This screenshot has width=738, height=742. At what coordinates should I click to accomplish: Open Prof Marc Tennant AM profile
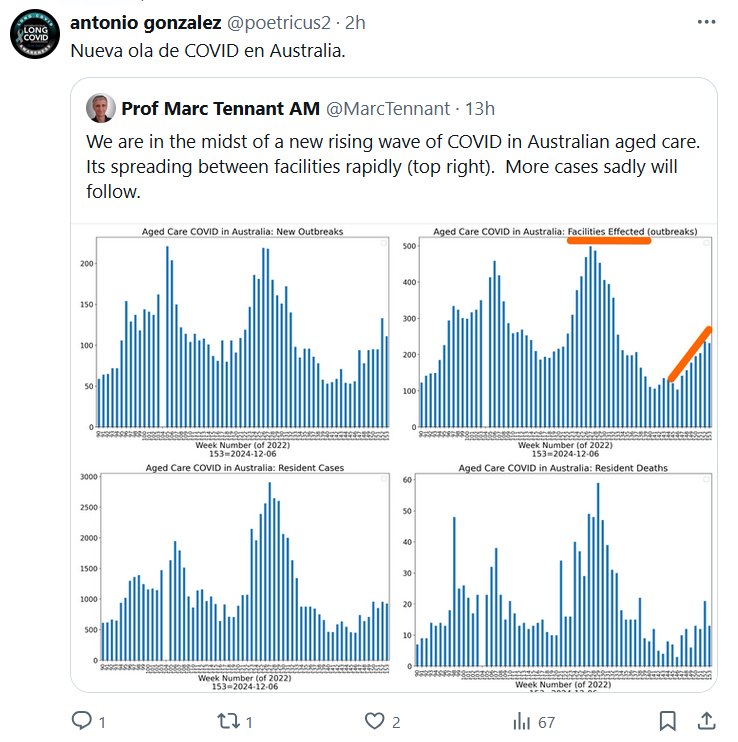[218, 108]
